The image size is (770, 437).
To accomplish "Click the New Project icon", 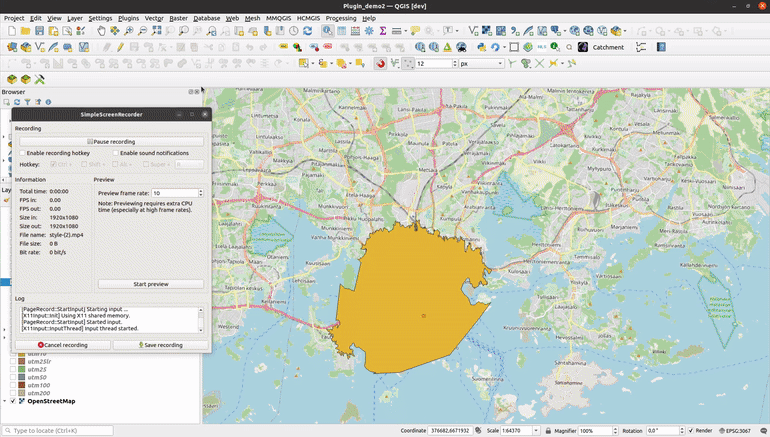I will click(x=12, y=31).
